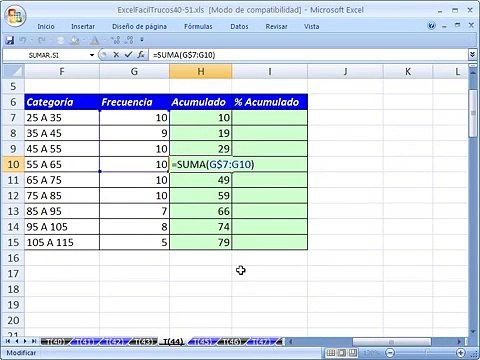
Task: Select column K header
Action: [x=408, y=71]
